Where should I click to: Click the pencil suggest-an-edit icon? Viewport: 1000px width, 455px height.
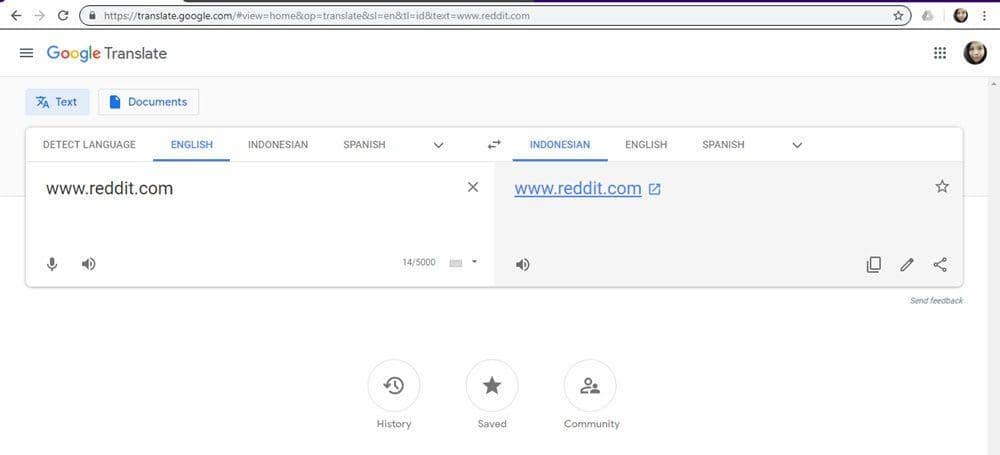coord(907,265)
